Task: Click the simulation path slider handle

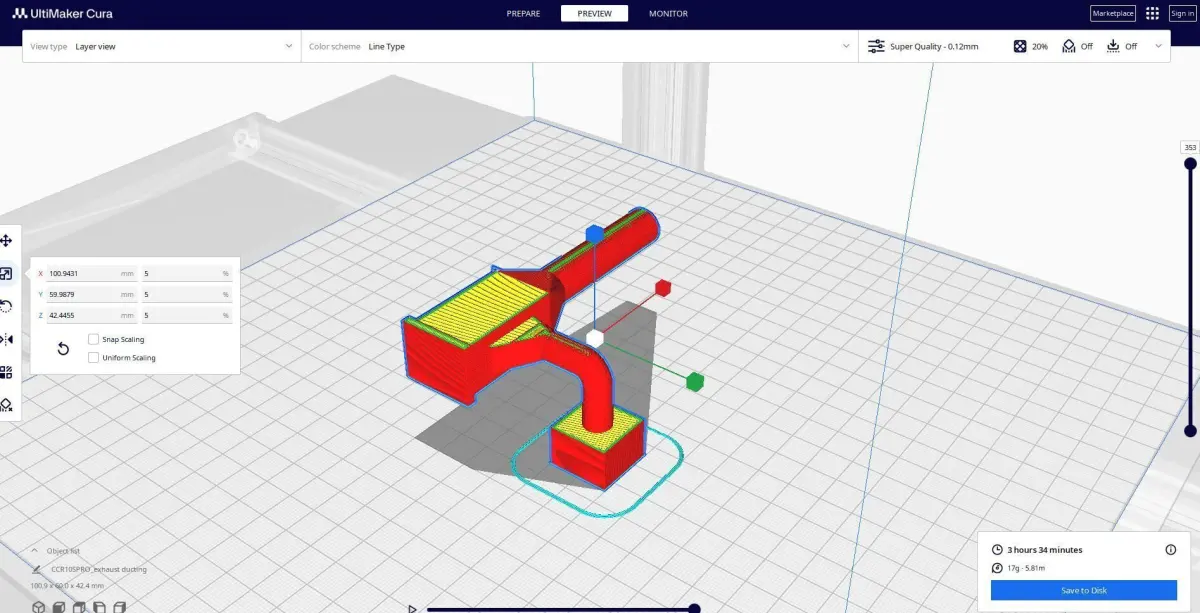Action: point(694,608)
